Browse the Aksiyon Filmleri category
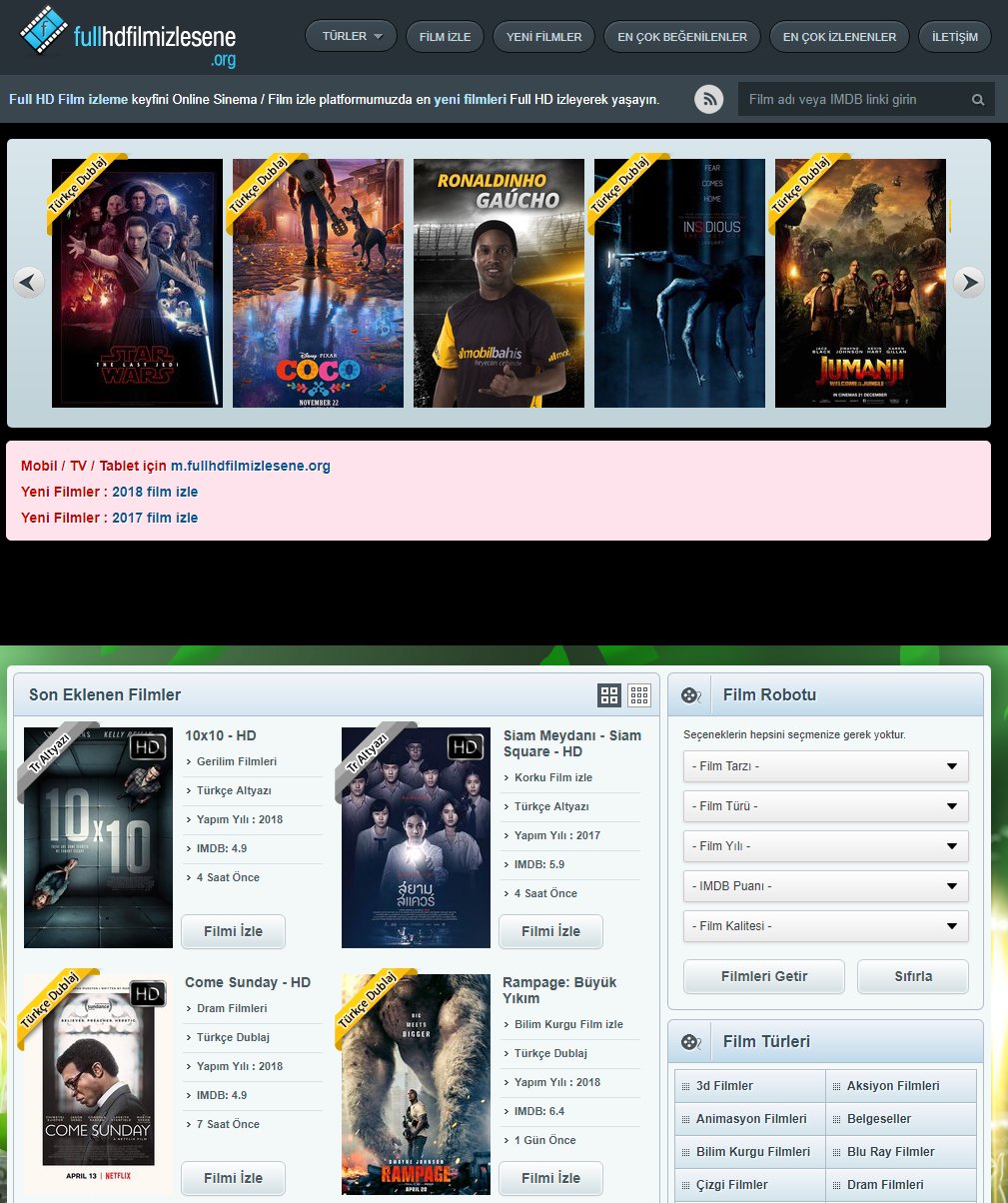The width and height of the screenshot is (1008, 1203). (893, 1086)
